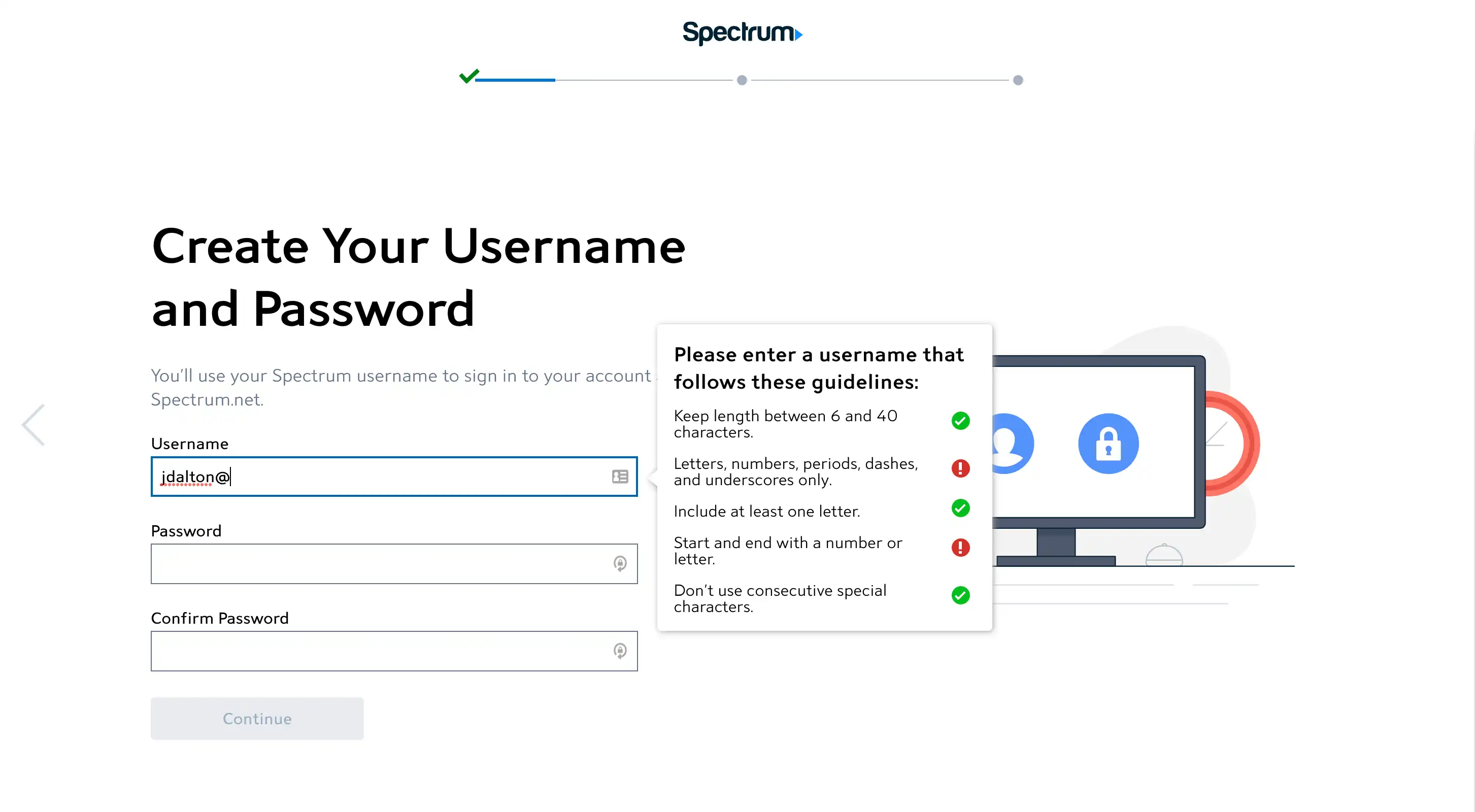This screenshot has height=812, width=1475.
Task: Select the second step dot in progress bar
Action: [x=742, y=80]
